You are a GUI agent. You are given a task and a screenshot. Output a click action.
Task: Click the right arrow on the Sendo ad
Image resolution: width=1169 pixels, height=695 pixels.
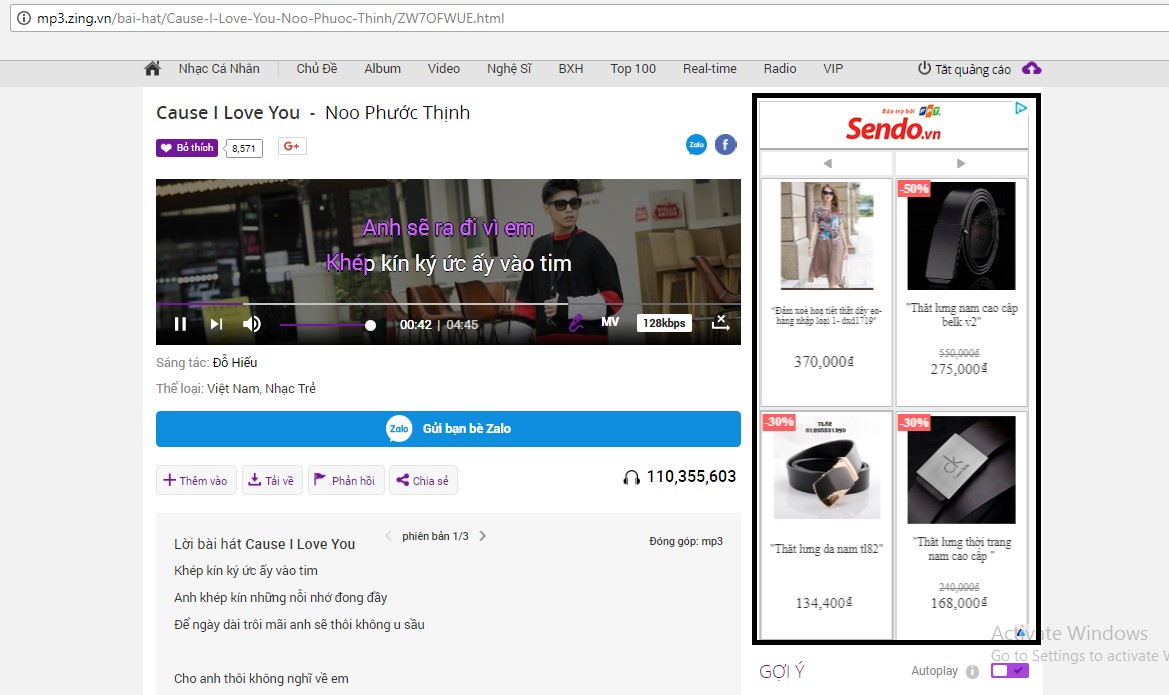coord(961,163)
